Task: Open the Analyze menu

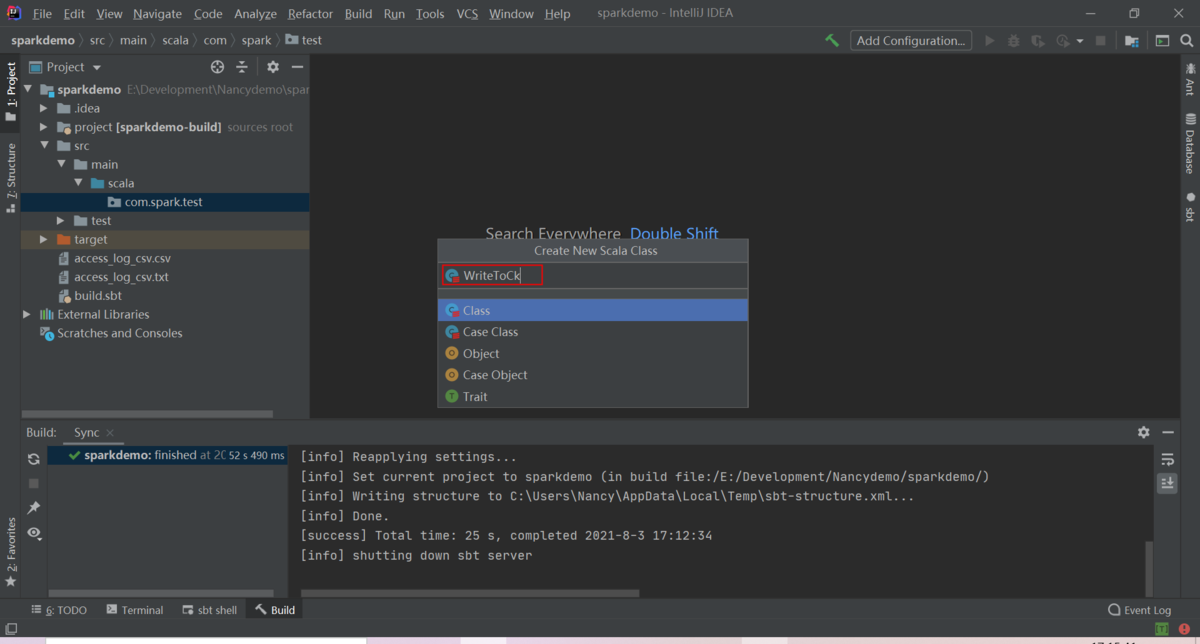Action: pyautogui.click(x=255, y=14)
